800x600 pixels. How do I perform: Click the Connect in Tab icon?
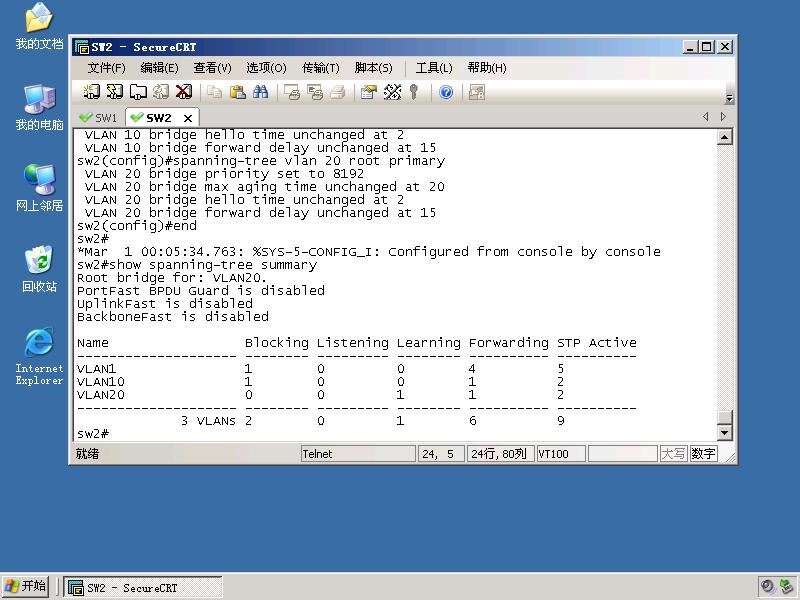tap(138, 92)
